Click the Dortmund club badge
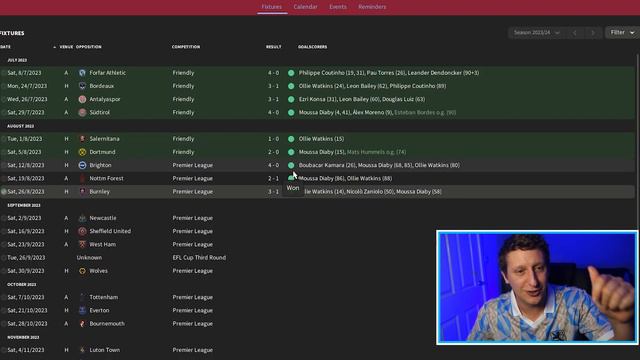Screen dimensions: 640x360 [82, 152]
